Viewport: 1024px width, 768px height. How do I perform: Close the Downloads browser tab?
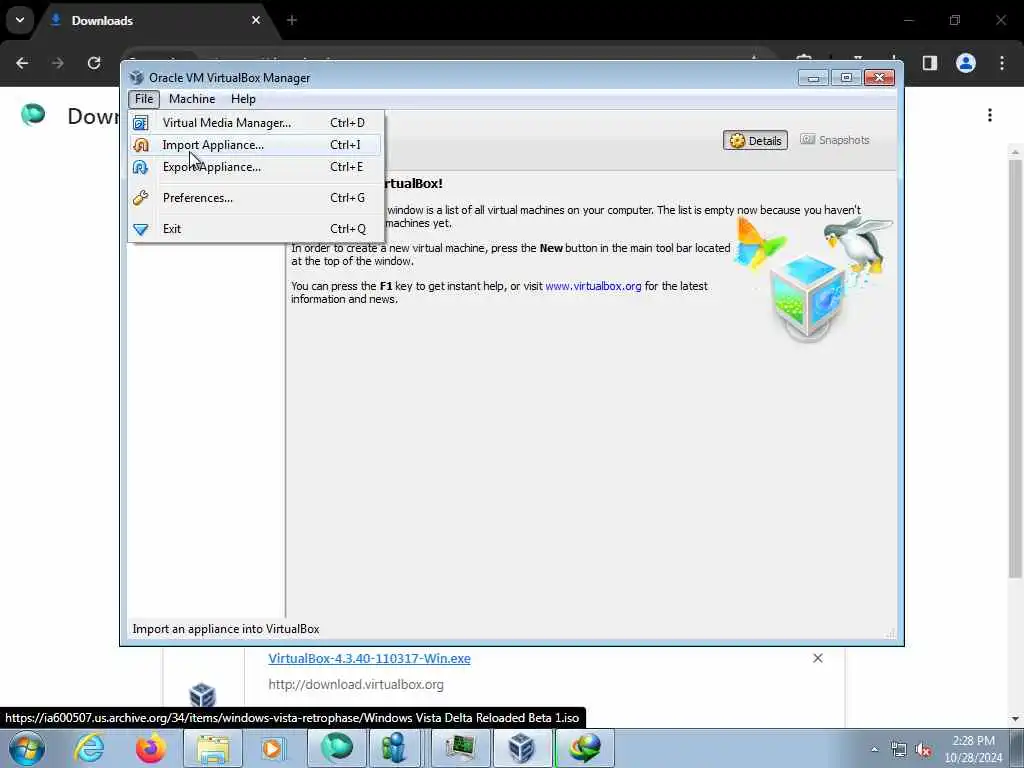[x=256, y=20]
